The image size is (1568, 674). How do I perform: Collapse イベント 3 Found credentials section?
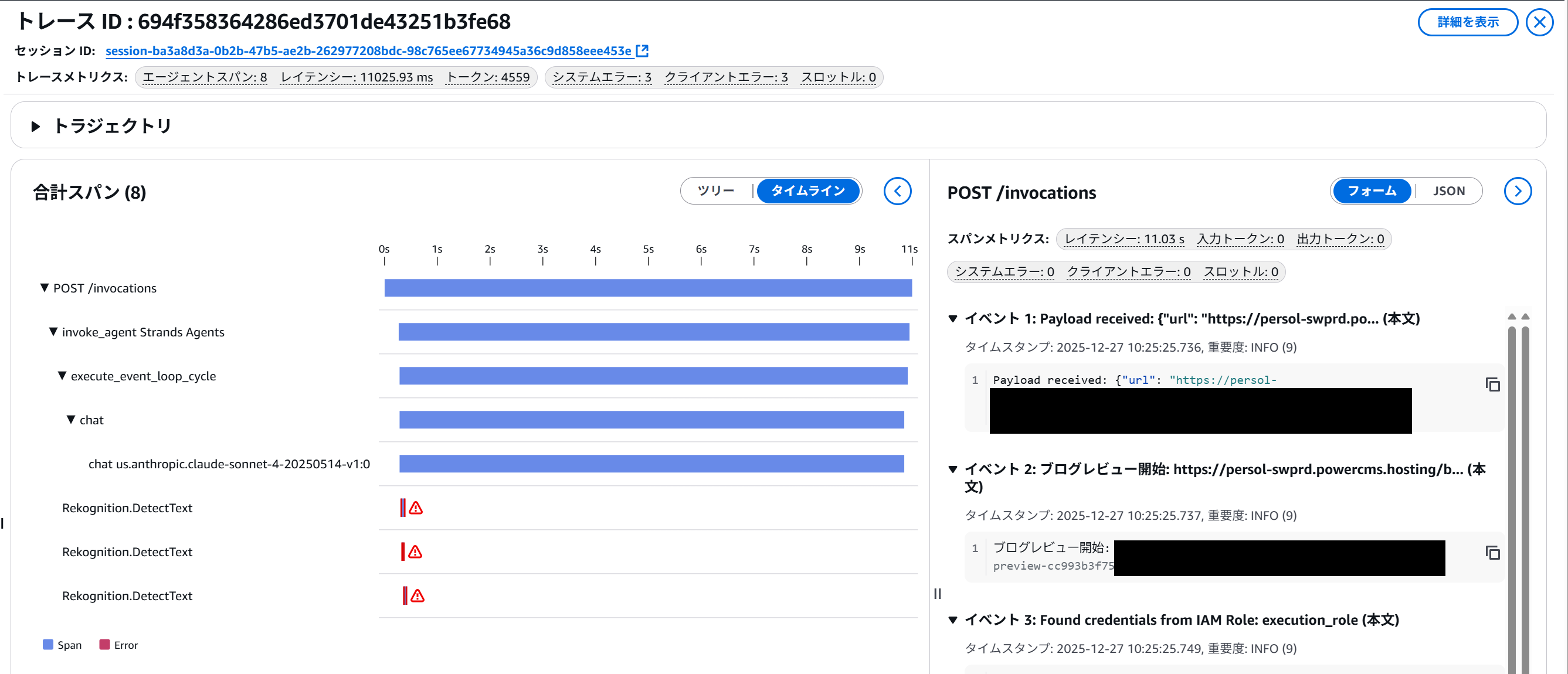coord(953,620)
